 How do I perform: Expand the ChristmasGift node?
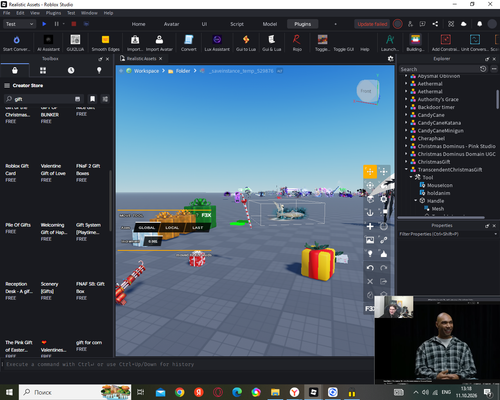[406, 162]
